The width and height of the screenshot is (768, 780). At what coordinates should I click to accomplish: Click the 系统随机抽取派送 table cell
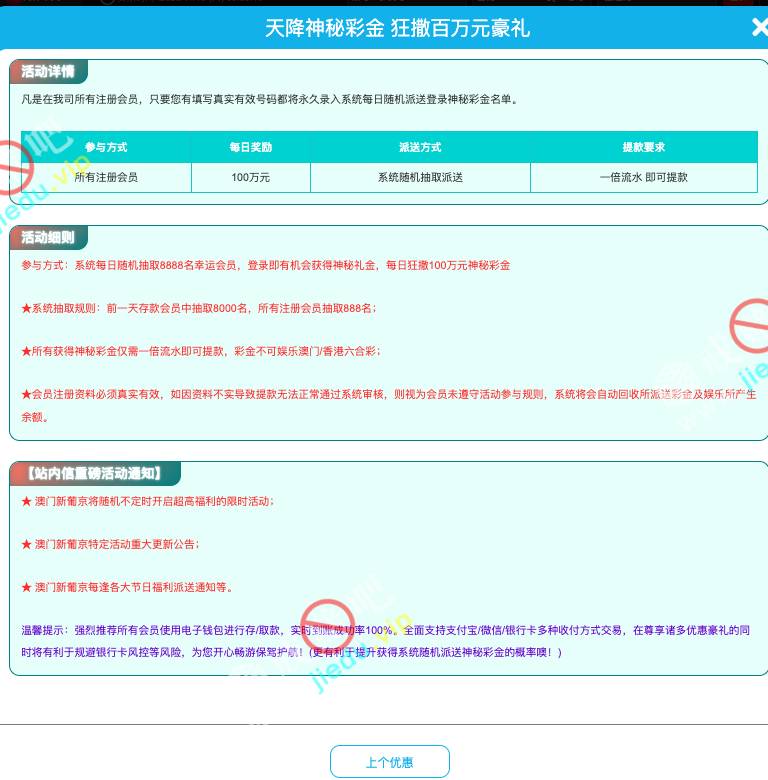[x=420, y=177]
